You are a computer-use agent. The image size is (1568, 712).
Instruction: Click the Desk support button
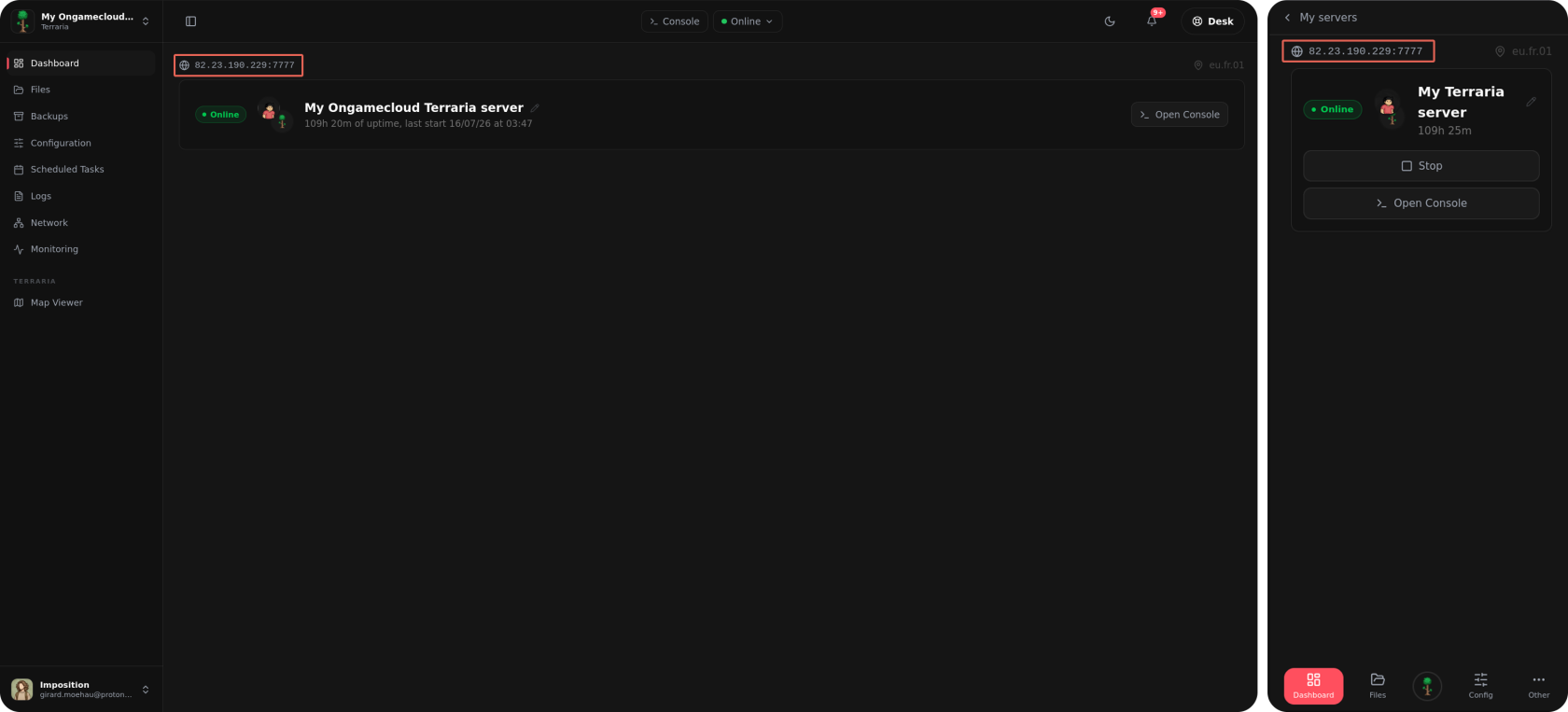click(x=1212, y=21)
